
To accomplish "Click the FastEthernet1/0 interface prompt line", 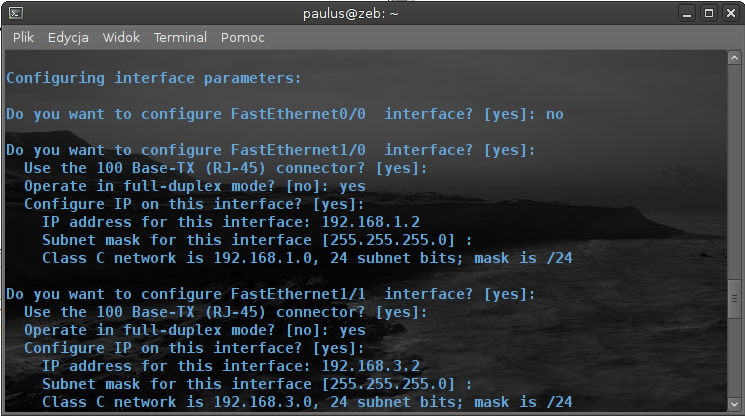I will click(270, 150).
